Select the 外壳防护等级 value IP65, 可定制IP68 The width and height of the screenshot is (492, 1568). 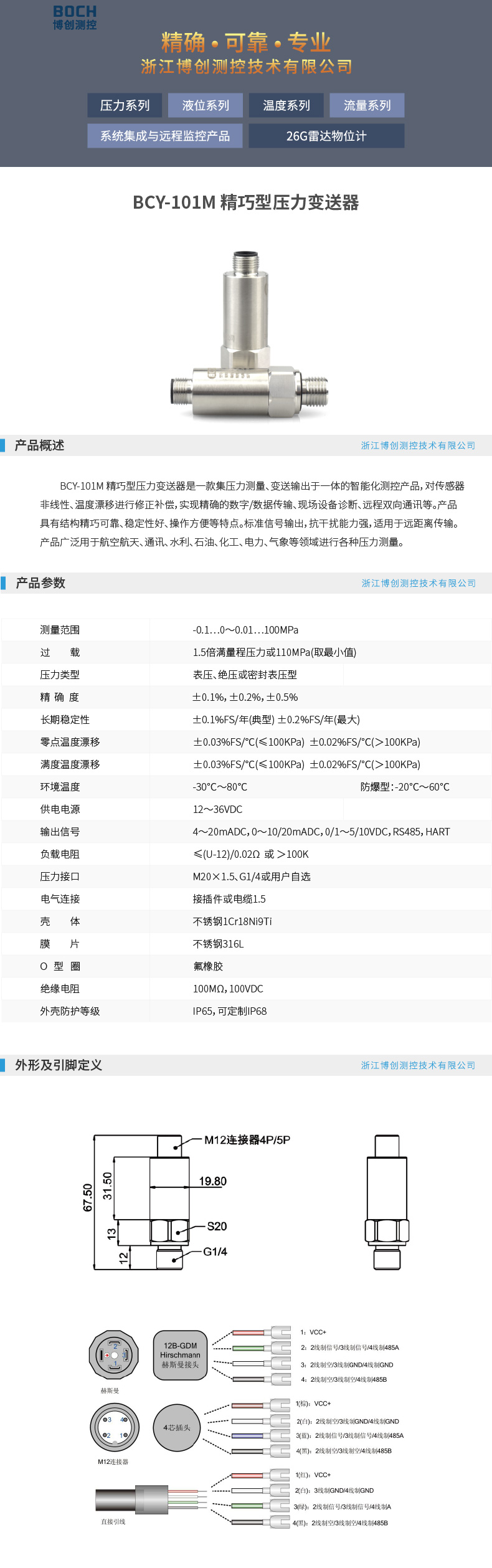230,1011
